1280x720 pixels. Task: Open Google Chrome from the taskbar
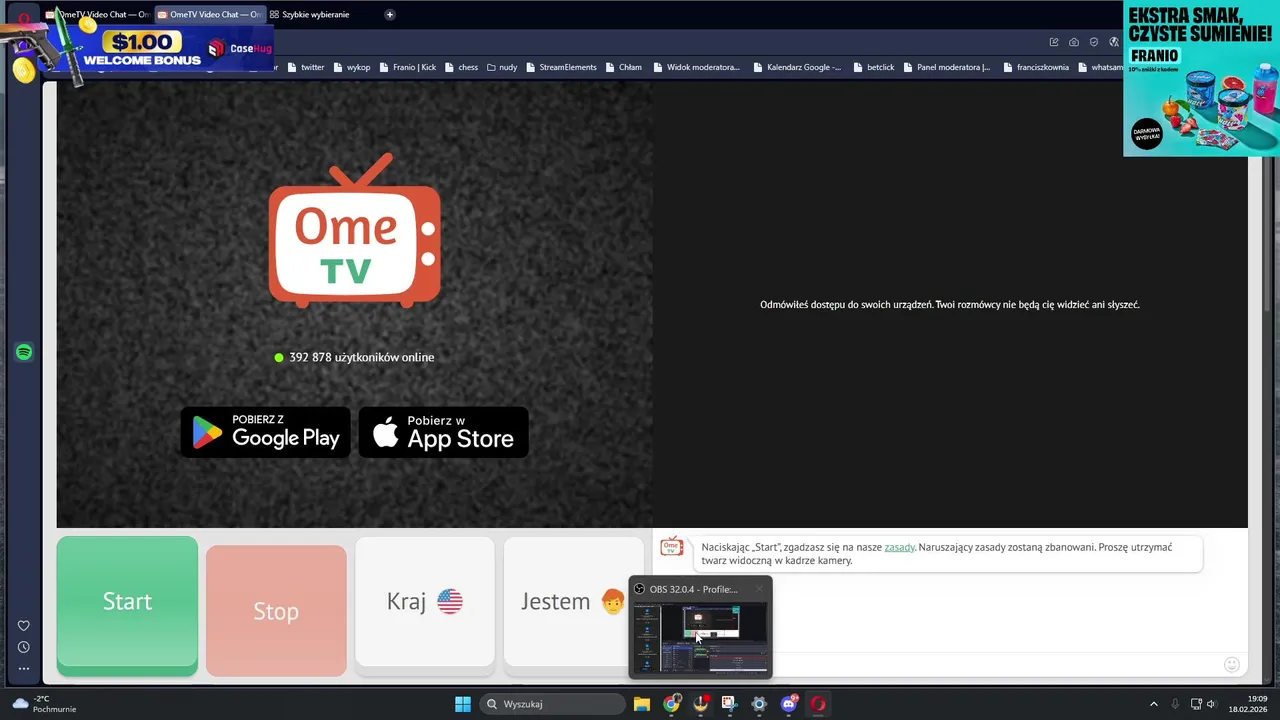pos(672,704)
